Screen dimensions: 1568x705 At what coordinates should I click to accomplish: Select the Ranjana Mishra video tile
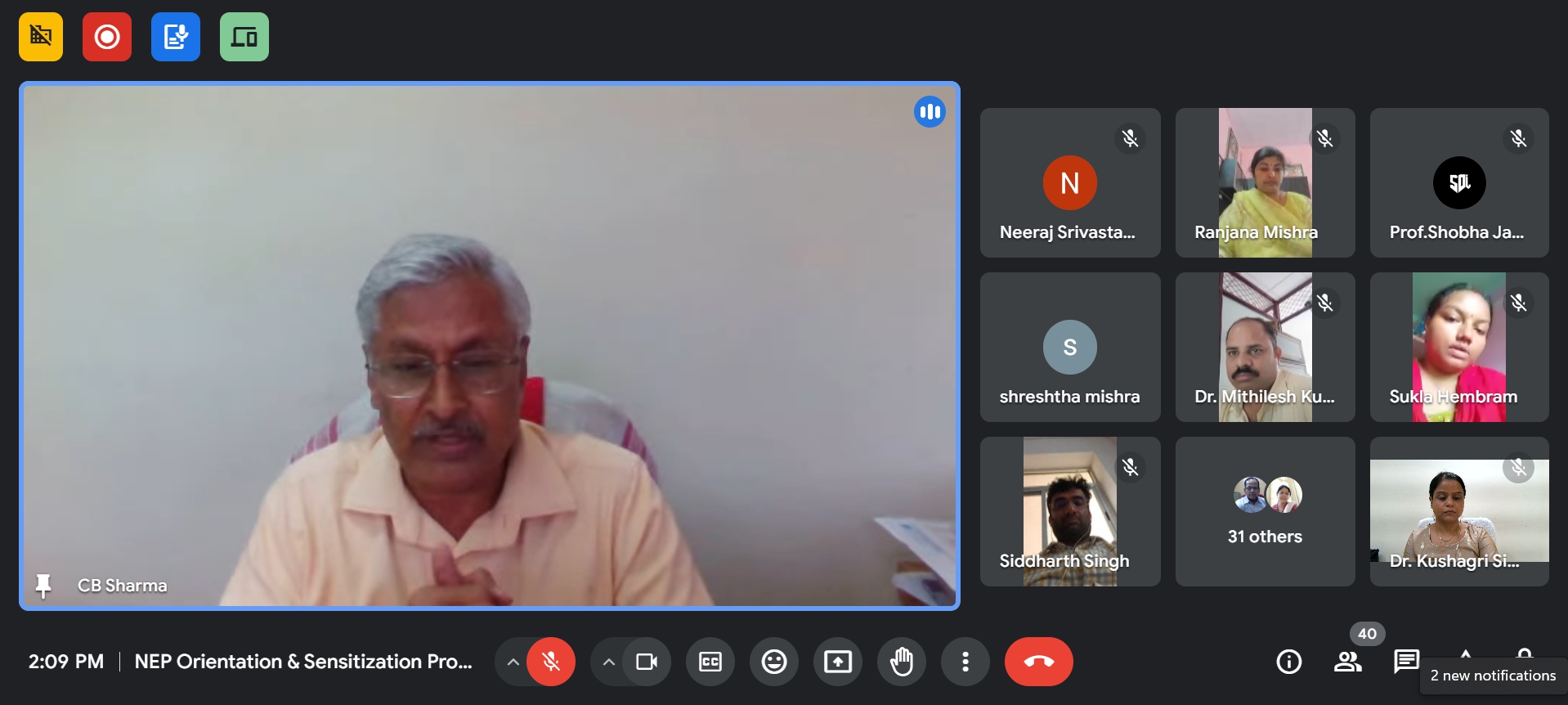click(x=1265, y=182)
